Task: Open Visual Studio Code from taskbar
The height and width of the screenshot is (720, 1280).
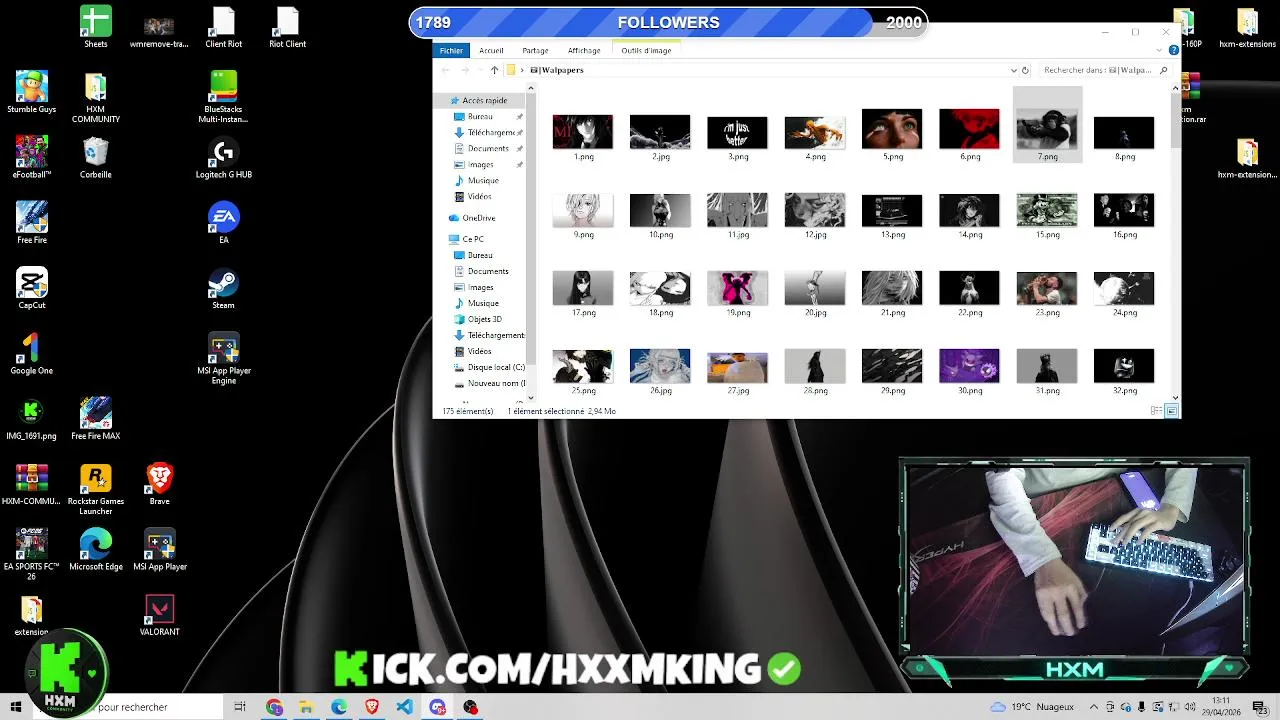Action: click(404, 707)
